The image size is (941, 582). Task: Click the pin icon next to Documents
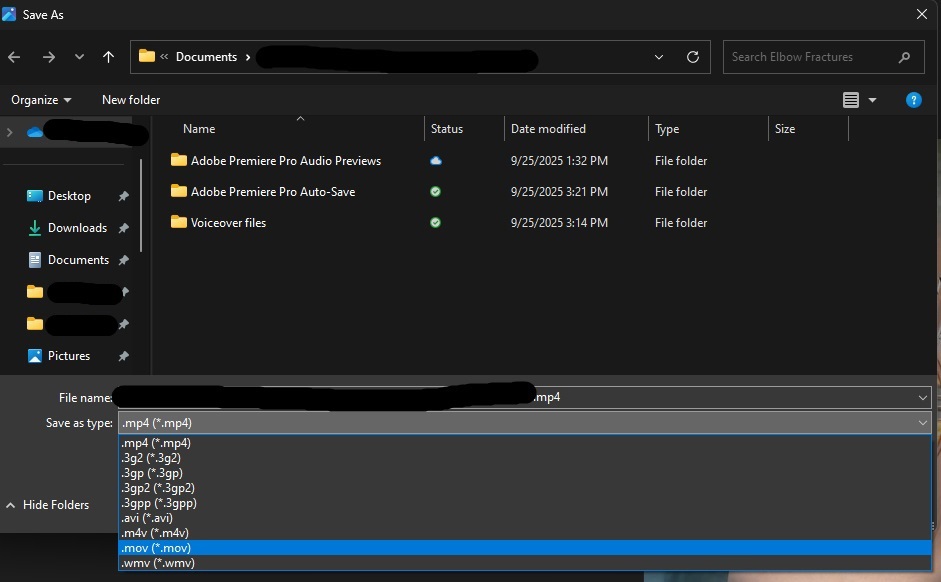[x=123, y=260]
